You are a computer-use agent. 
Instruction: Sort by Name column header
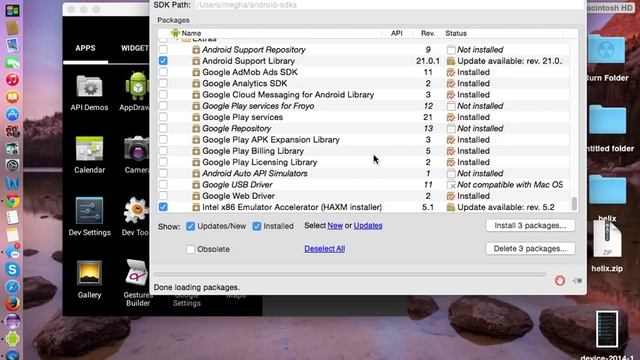[x=191, y=33]
